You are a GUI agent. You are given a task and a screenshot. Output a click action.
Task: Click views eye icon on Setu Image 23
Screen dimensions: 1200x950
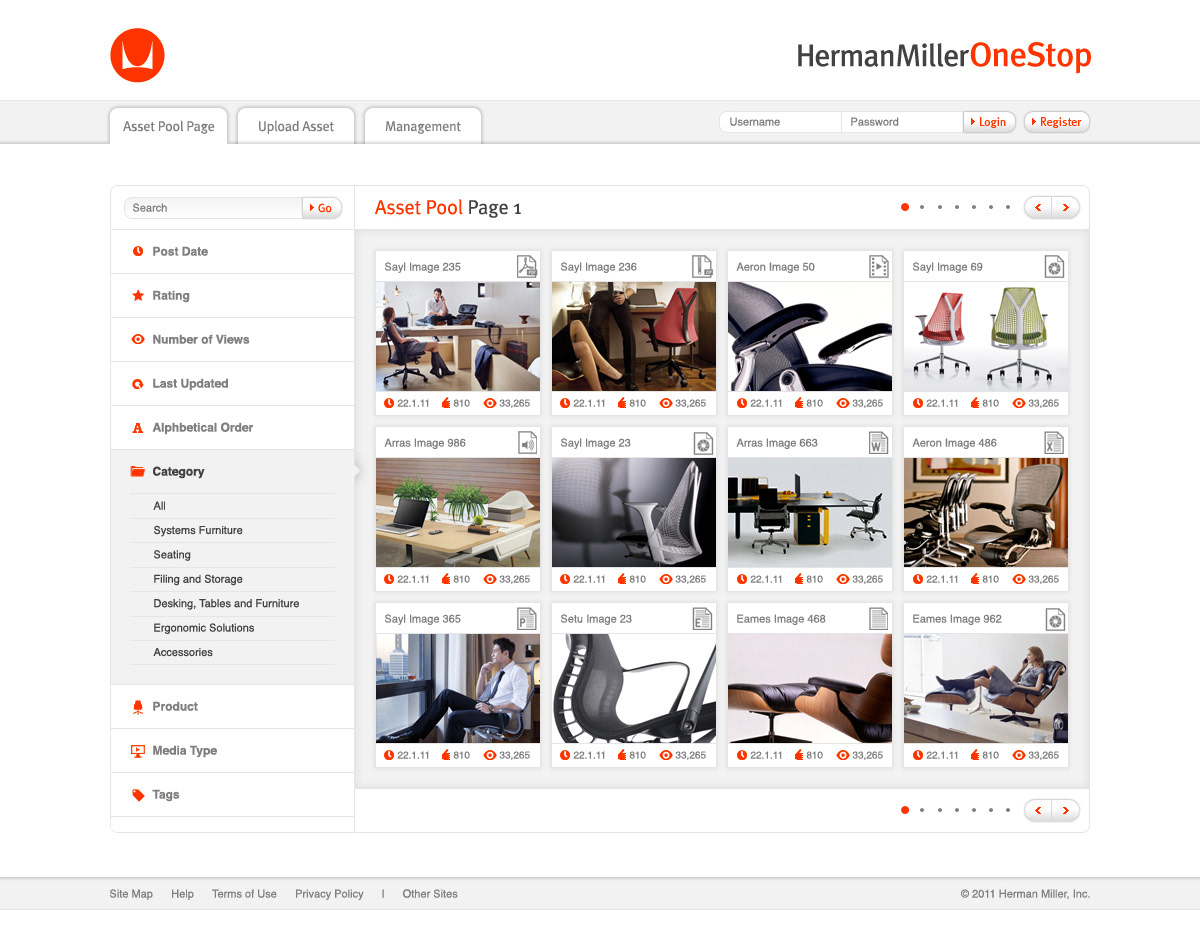[x=667, y=755]
